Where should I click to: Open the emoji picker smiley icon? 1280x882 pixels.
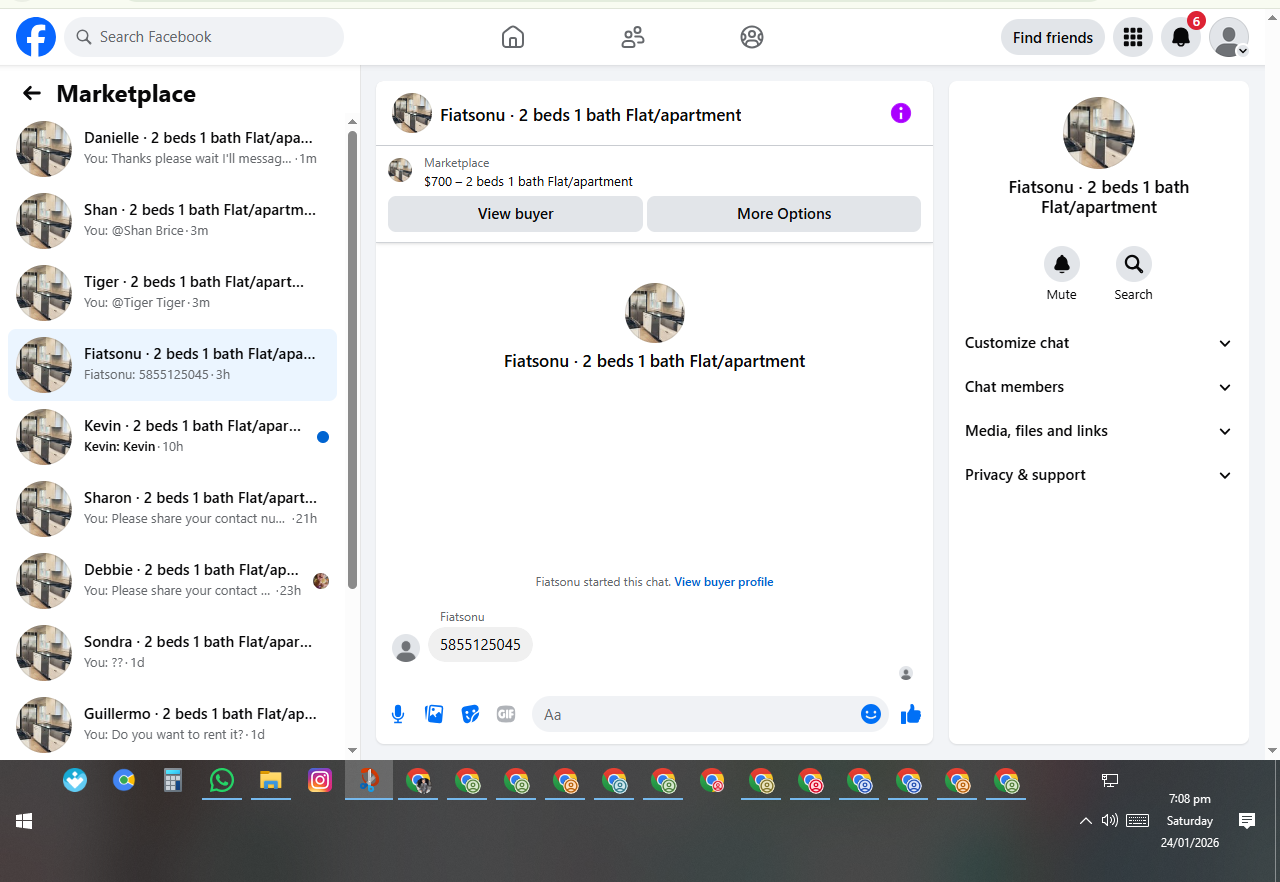871,714
